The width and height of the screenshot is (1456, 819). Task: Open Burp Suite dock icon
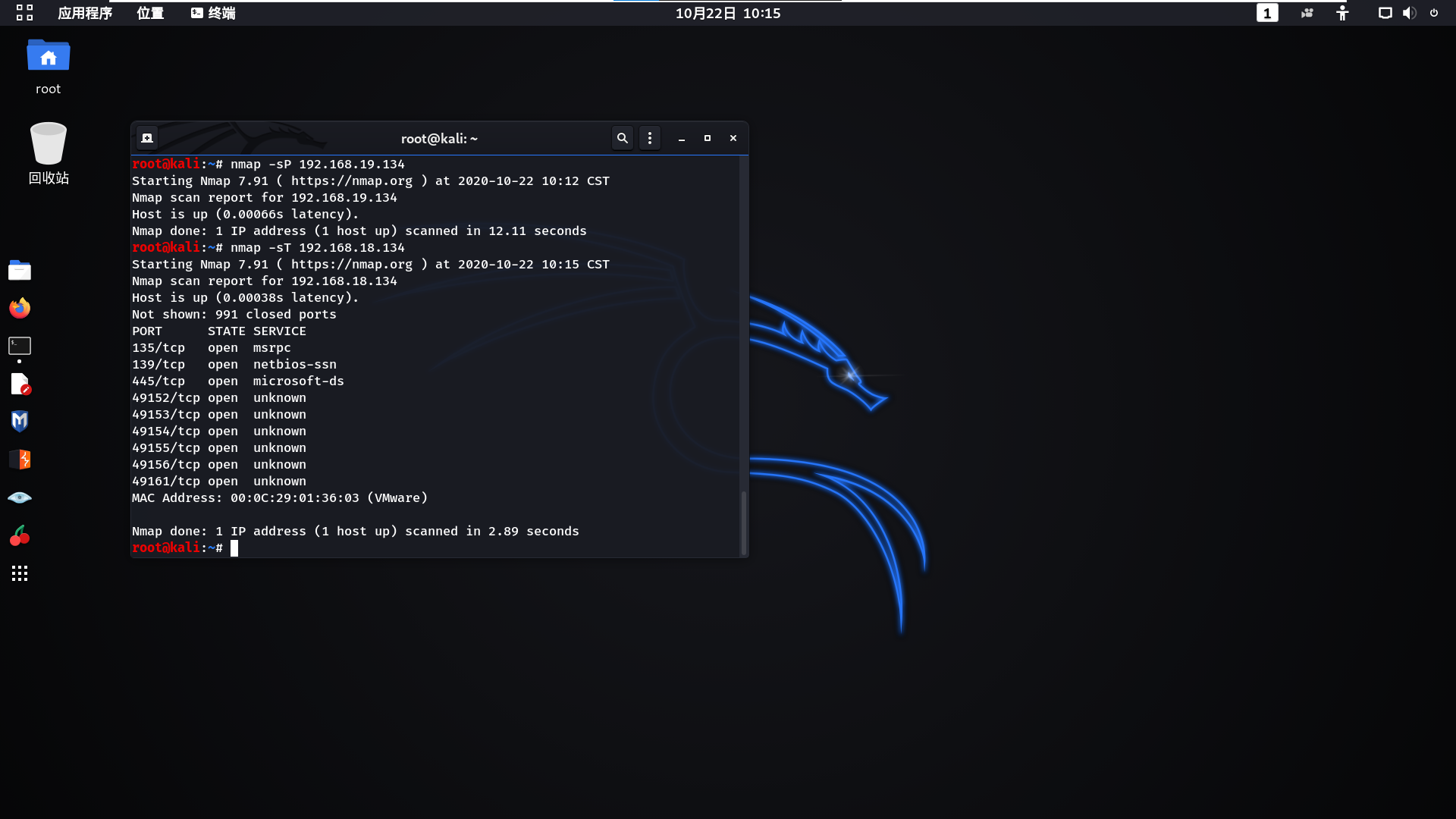pos(20,460)
